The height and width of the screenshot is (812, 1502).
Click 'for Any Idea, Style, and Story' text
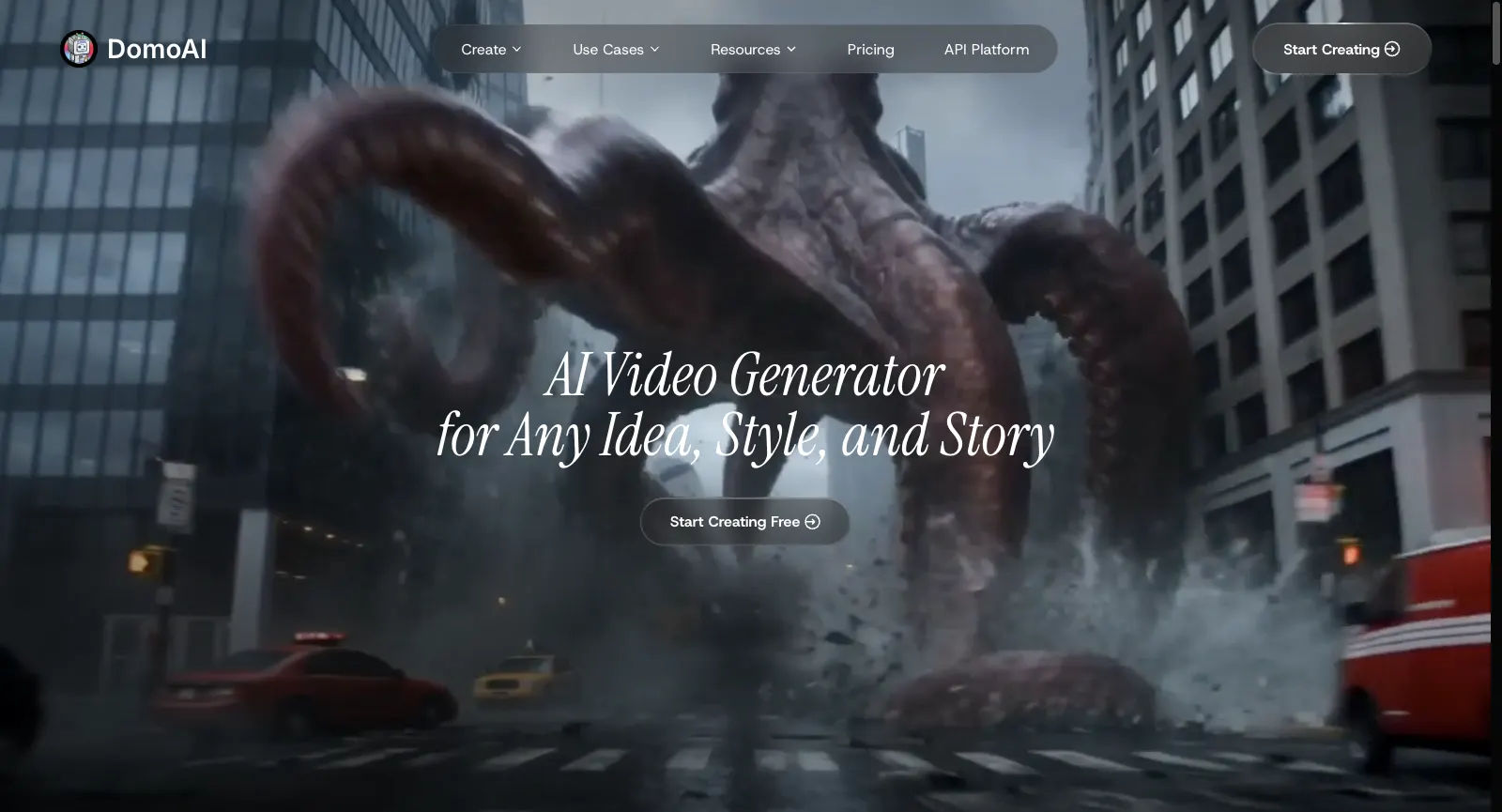(x=745, y=436)
